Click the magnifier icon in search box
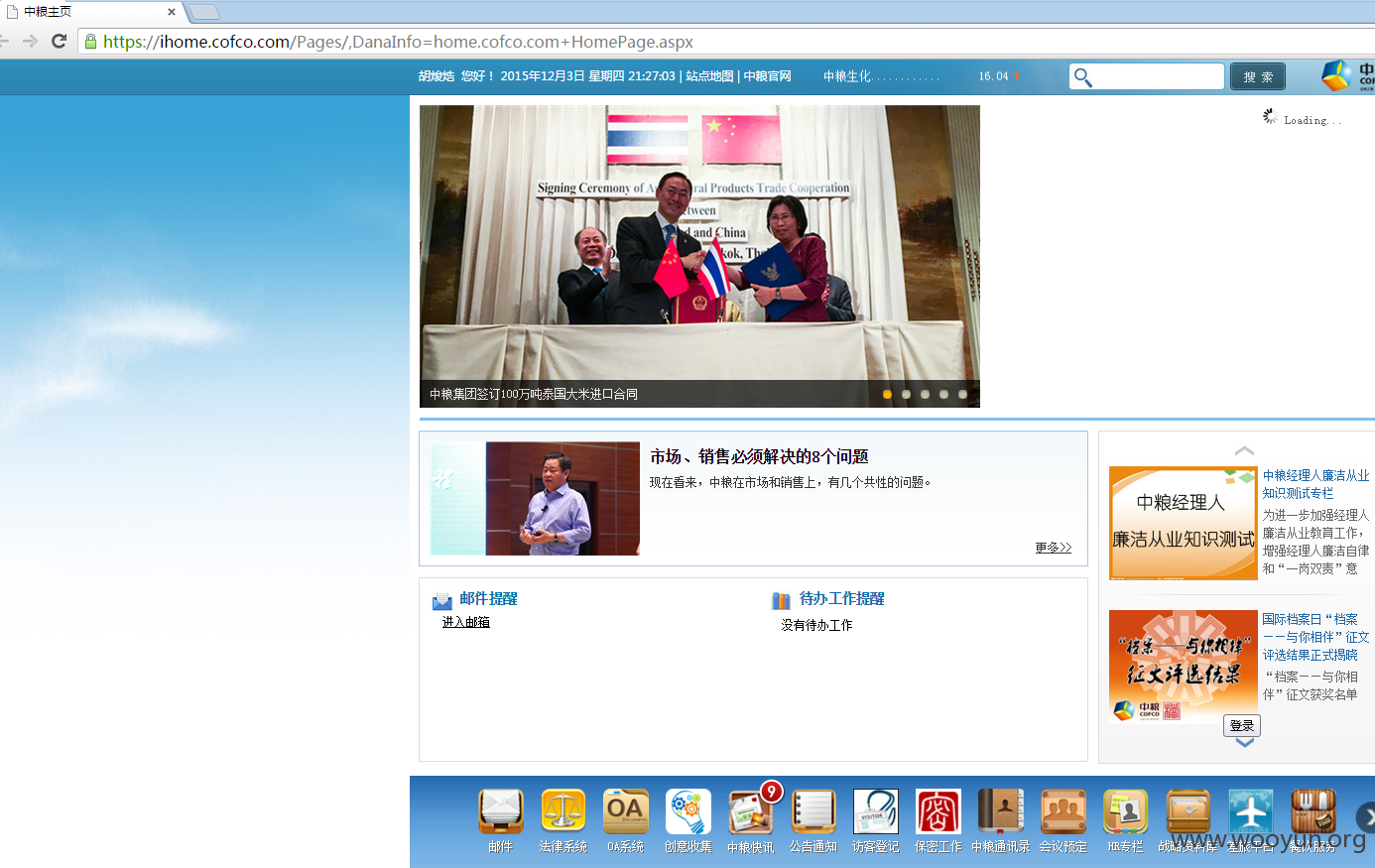Image resolution: width=1375 pixels, height=868 pixels. click(x=1083, y=77)
